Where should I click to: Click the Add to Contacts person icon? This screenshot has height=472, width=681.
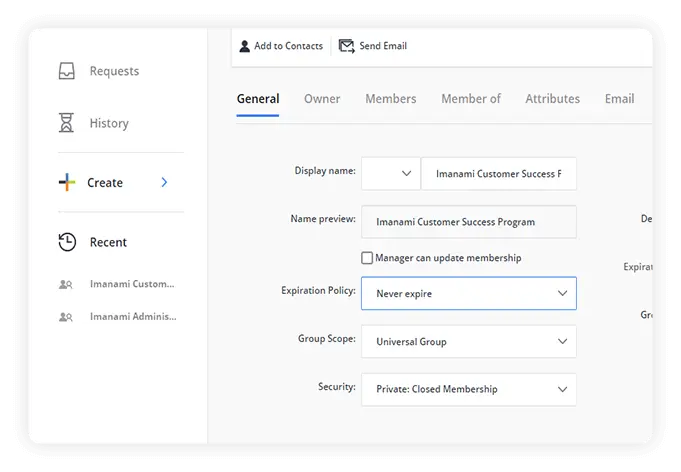coord(245,46)
